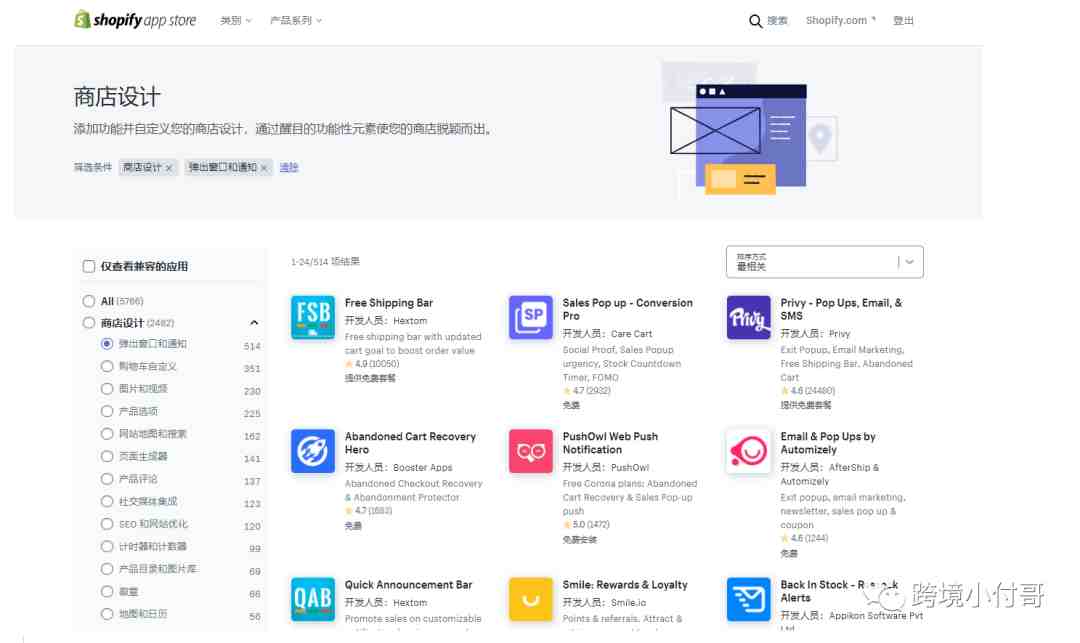
Task: Click the search magnifier icon
Action: point(756,21)
